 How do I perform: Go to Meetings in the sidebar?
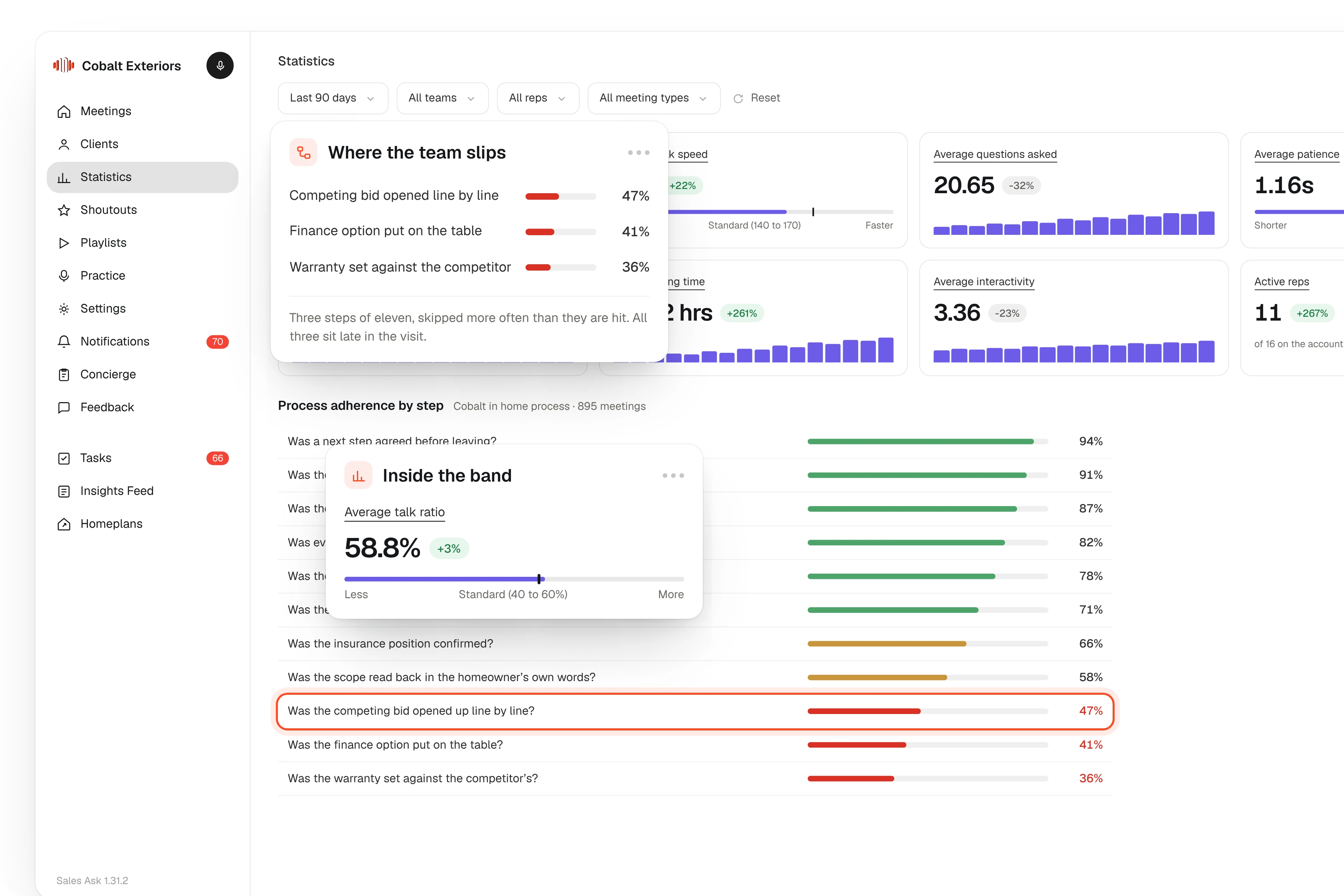(x=142, y=111)
